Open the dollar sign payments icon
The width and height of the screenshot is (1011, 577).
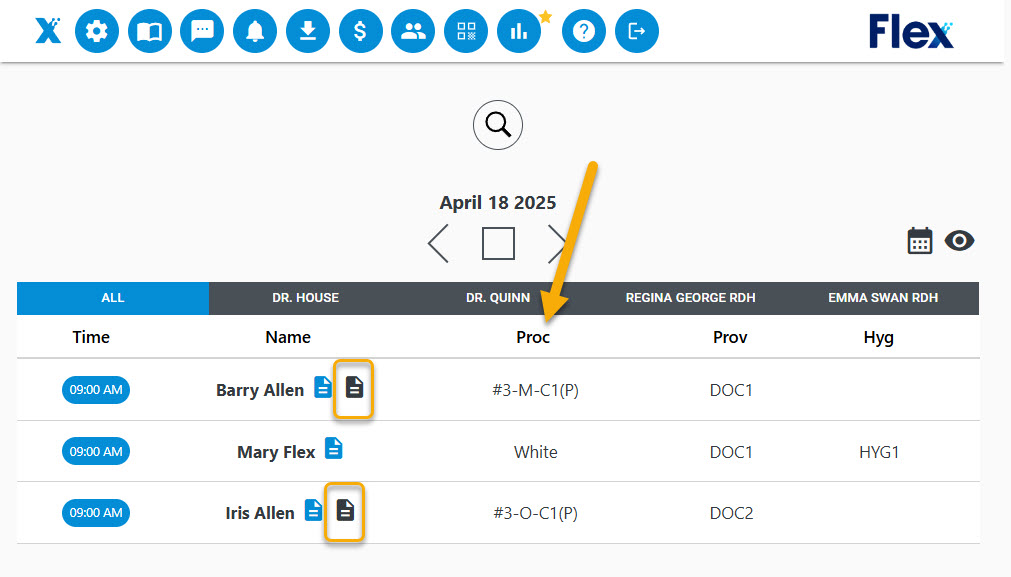(x=360, y=31)
